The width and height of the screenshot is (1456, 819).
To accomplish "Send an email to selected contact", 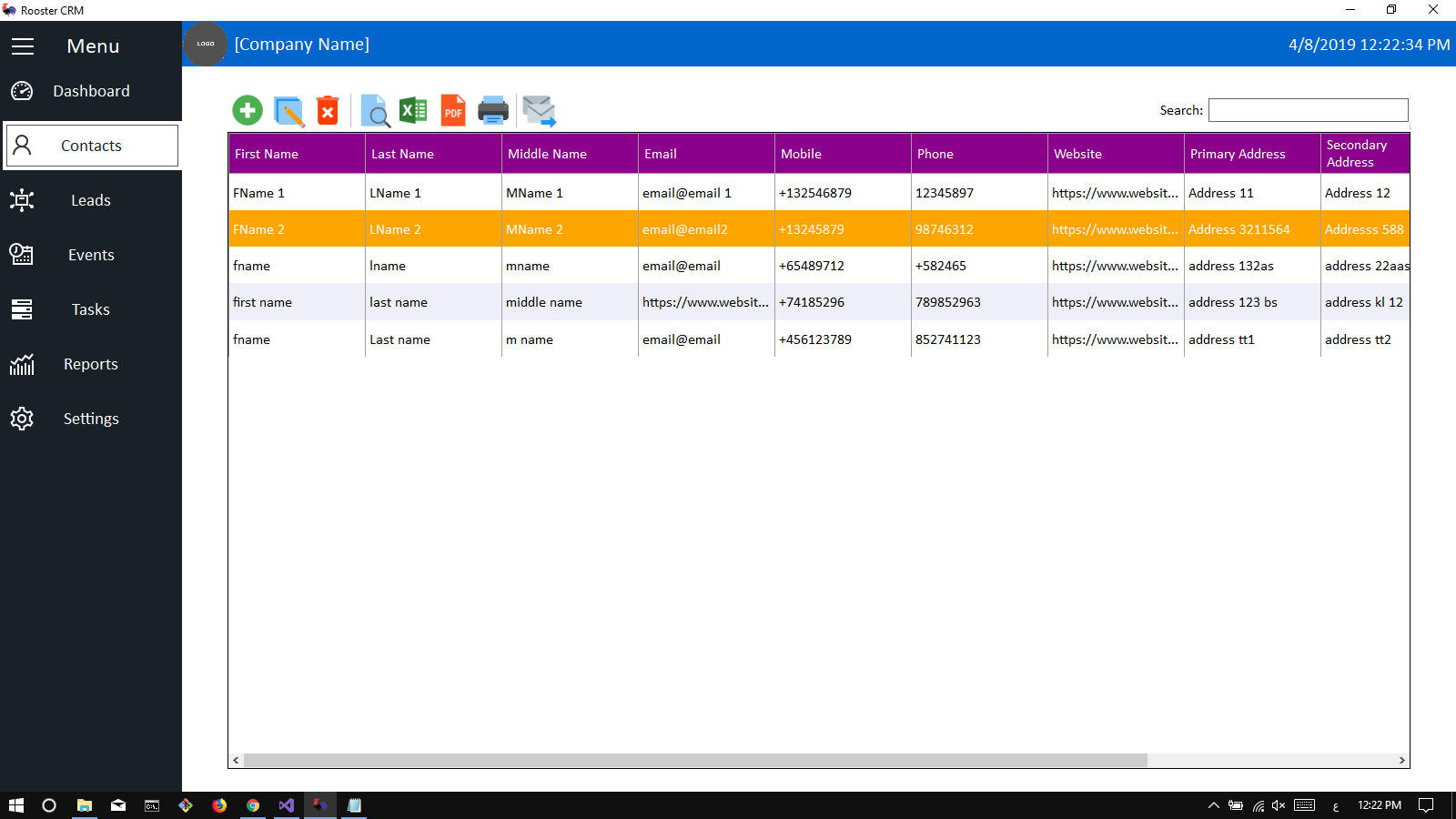I will [x=539, y=109].
